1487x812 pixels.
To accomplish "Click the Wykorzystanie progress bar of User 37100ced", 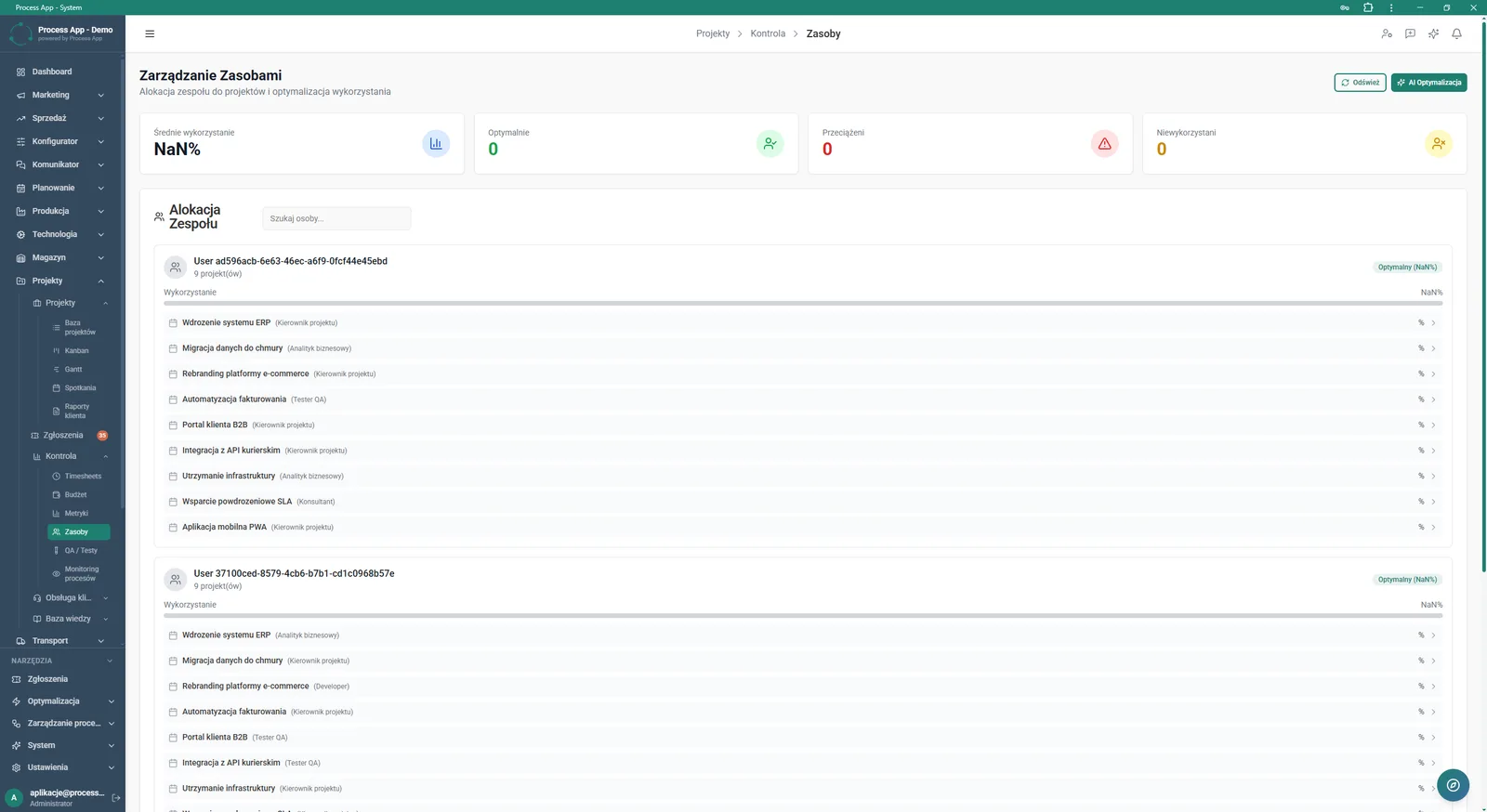I will tap(803, 615).
